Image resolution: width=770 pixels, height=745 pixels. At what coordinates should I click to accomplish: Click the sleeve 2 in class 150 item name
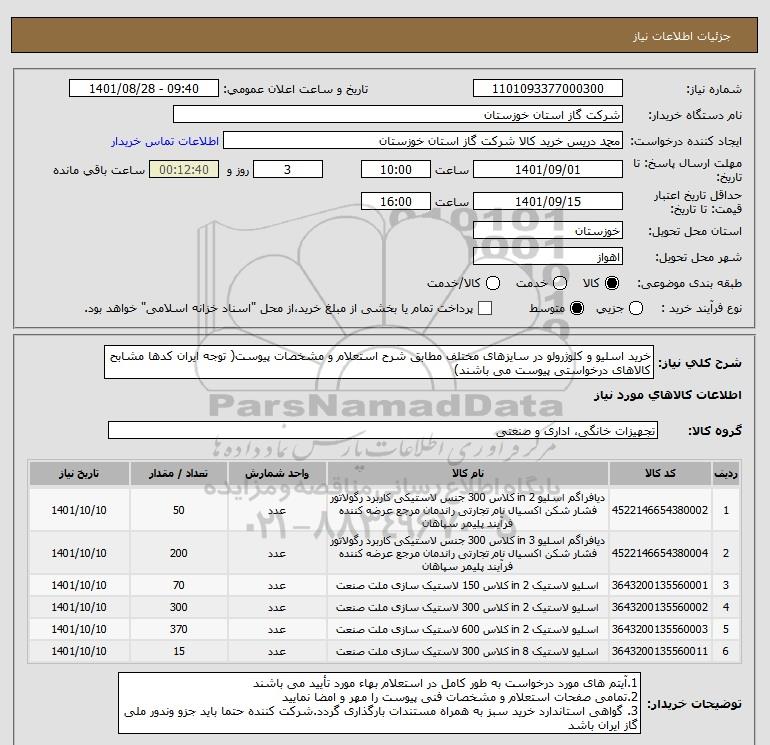tap(467, 585)
